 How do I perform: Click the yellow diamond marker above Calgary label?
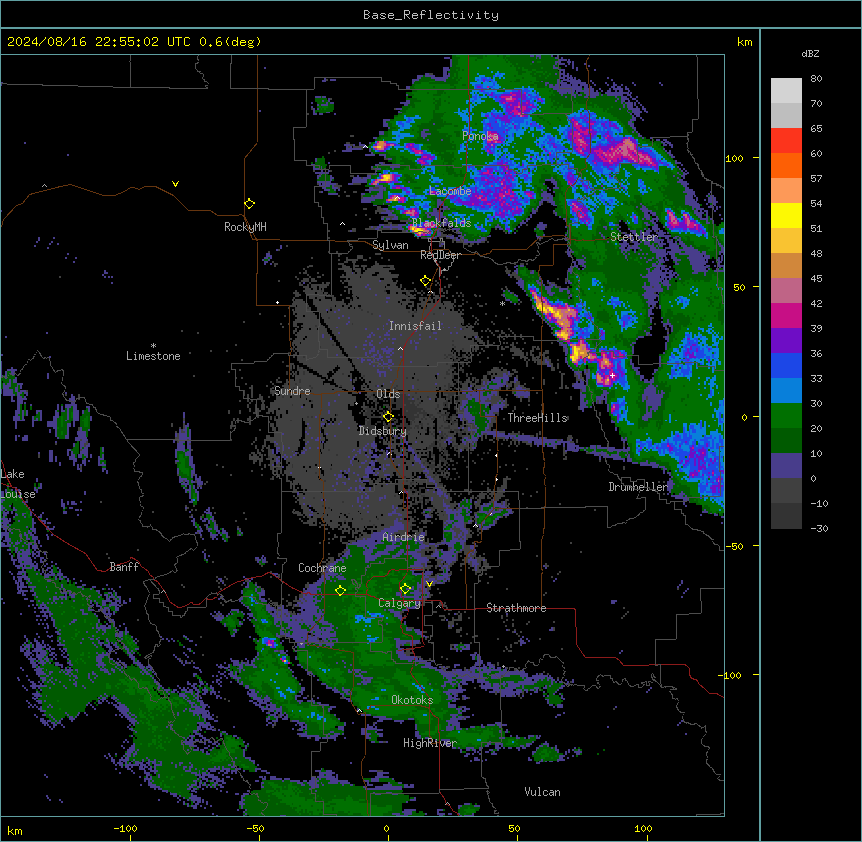[x=405, y=589]
